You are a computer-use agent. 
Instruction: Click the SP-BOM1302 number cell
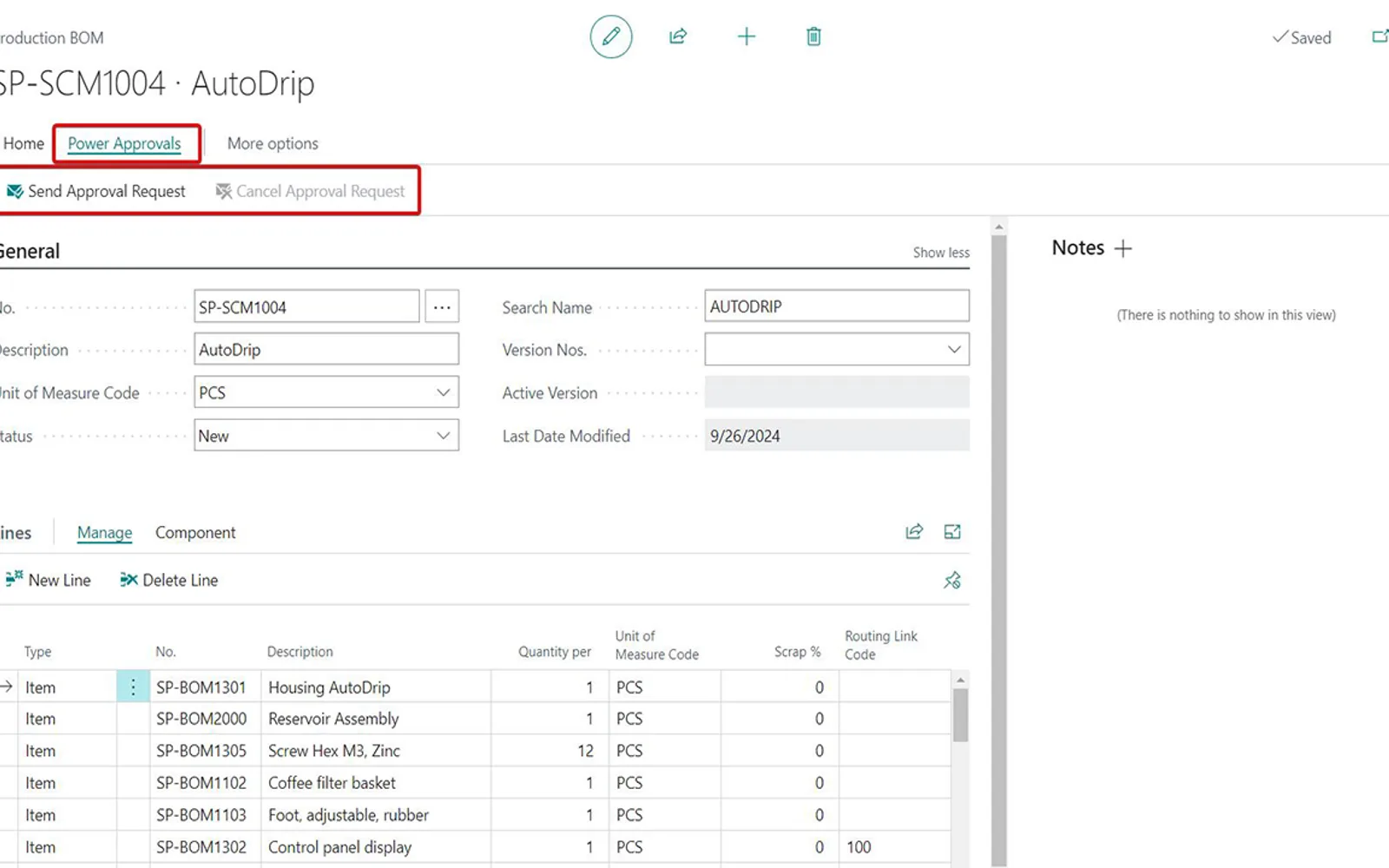(x=201, y=847)
